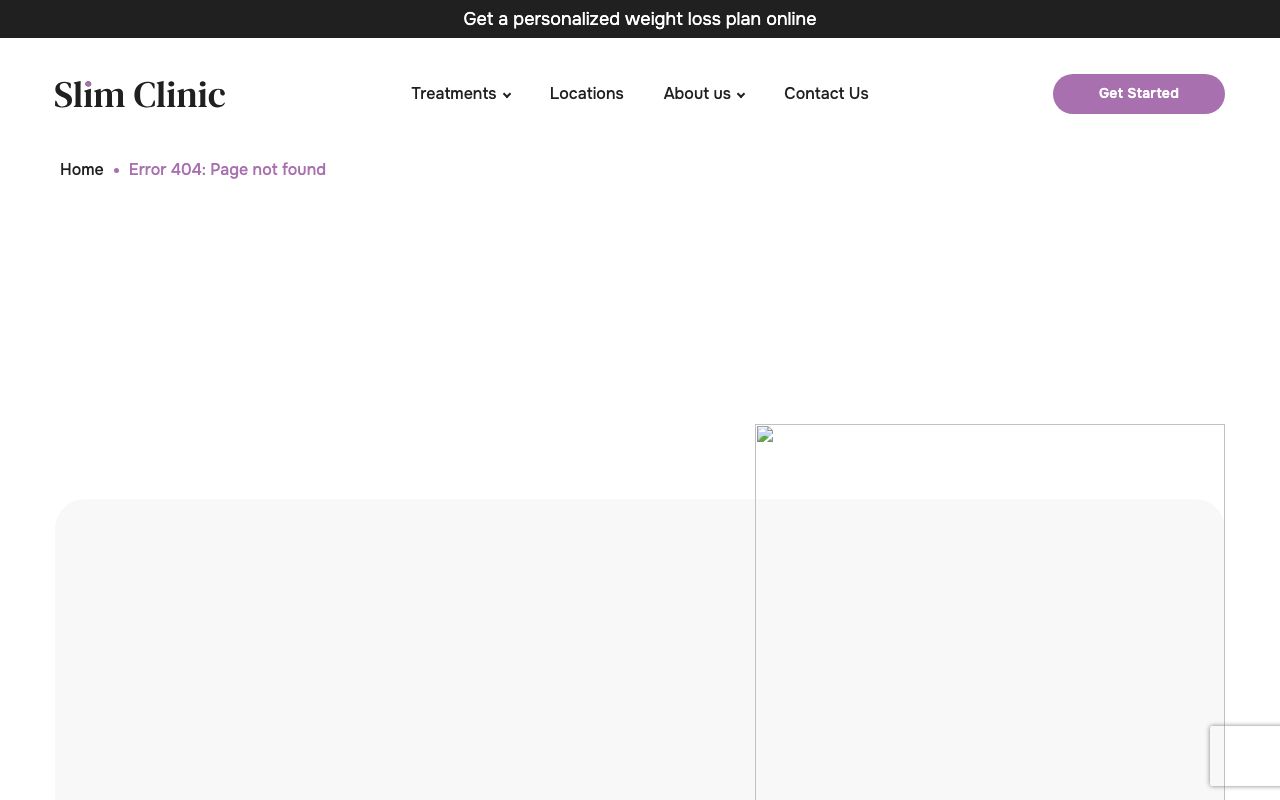This screenshot has height=800, width=1280.
Task: Click the broken image icon
Action: [765, 434]
